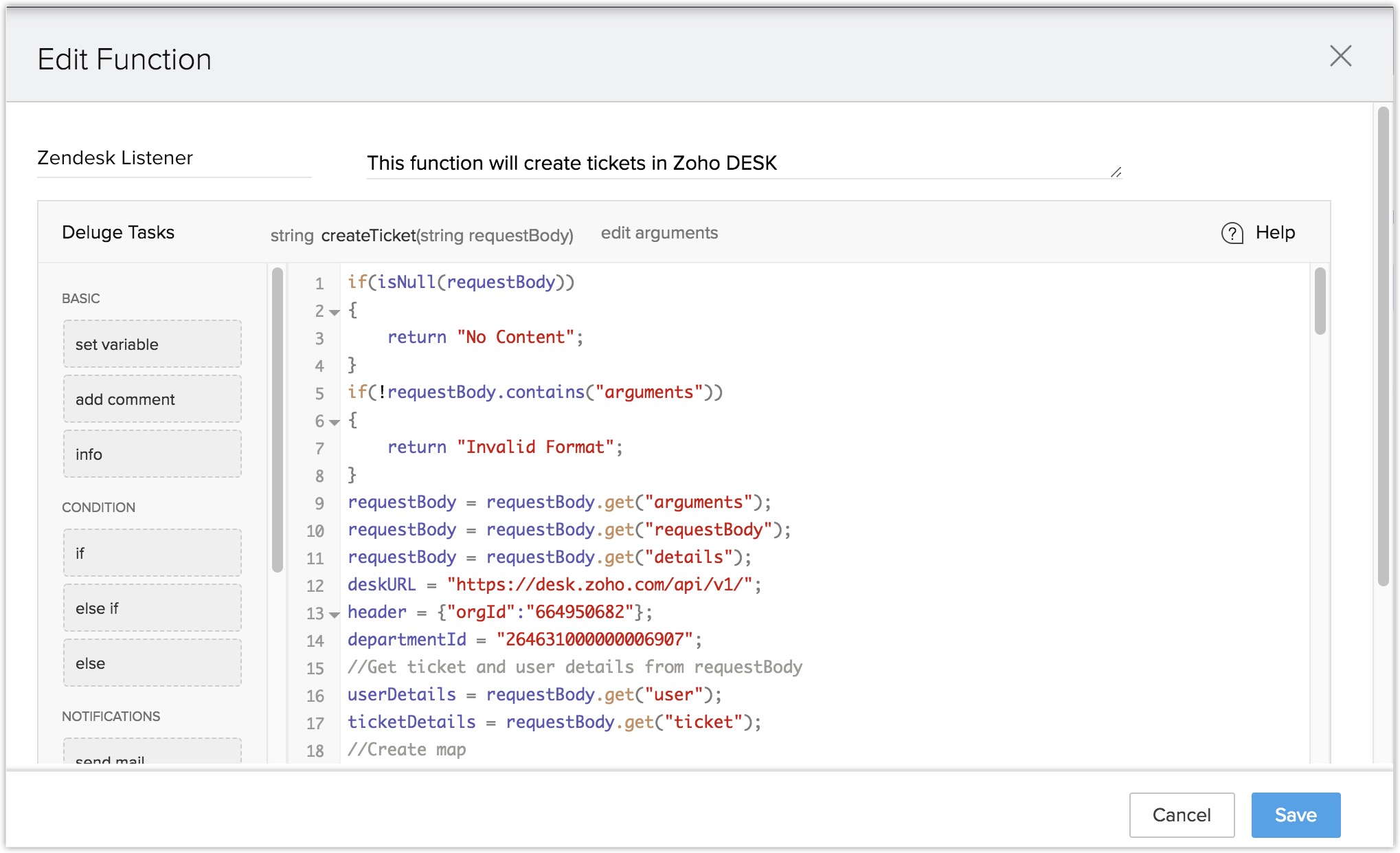1400x853 pixels.
Task: Select the set variable task block
Action: (152, 344)
